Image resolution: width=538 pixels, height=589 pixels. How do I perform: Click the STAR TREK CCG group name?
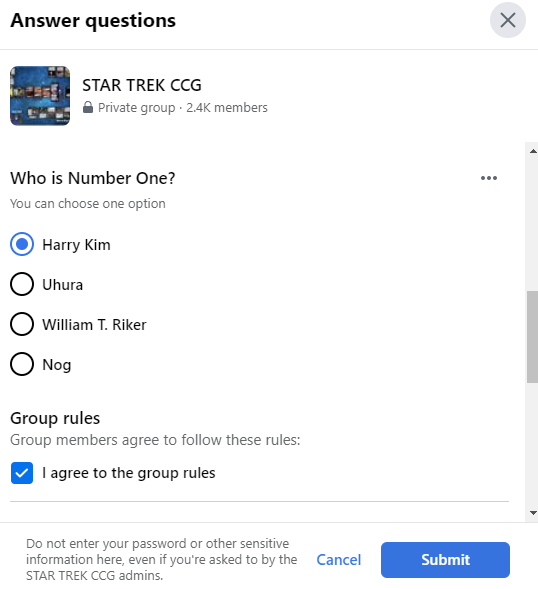(x=142, y=85)
